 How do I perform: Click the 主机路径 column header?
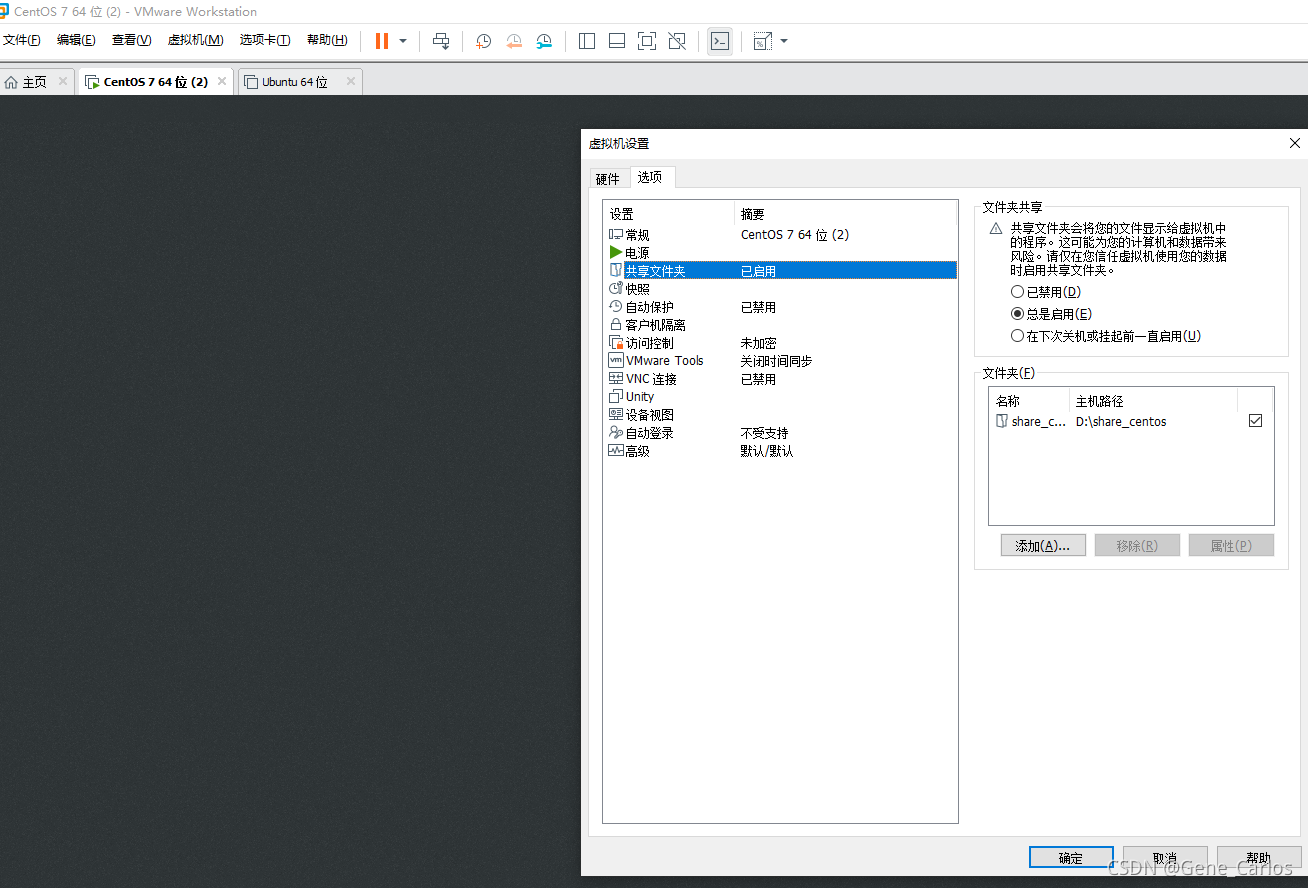coord(1153,400)
